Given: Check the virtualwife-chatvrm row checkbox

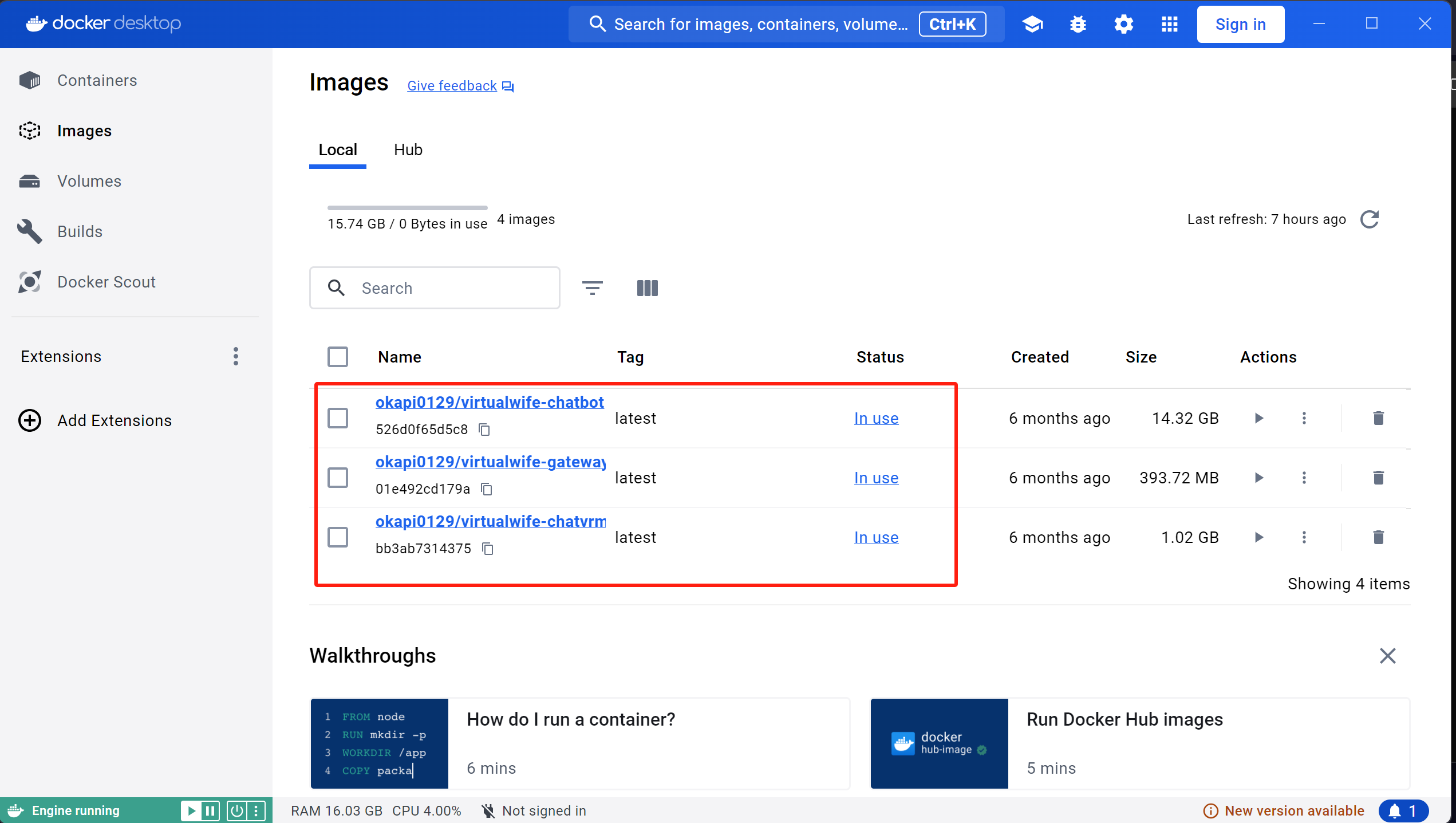Looking at the screenshot, I should [x=338, y=537].
